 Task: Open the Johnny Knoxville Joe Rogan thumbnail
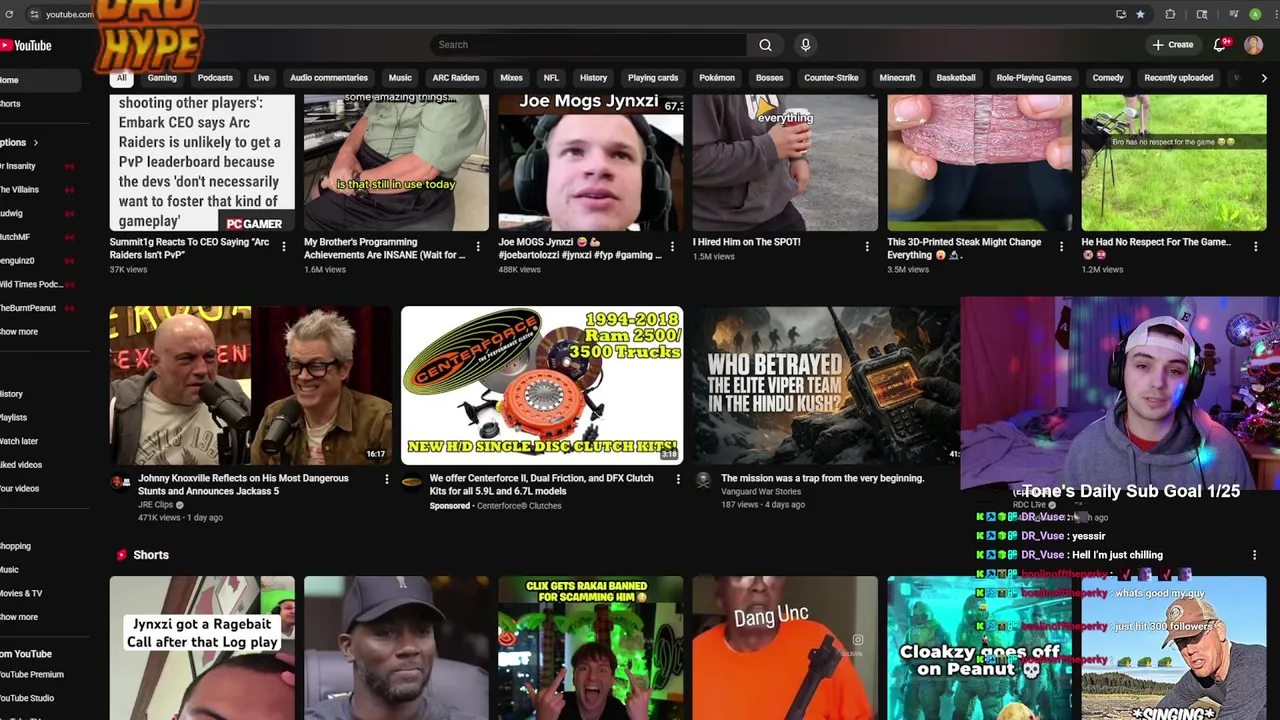[x=251, y=386]
